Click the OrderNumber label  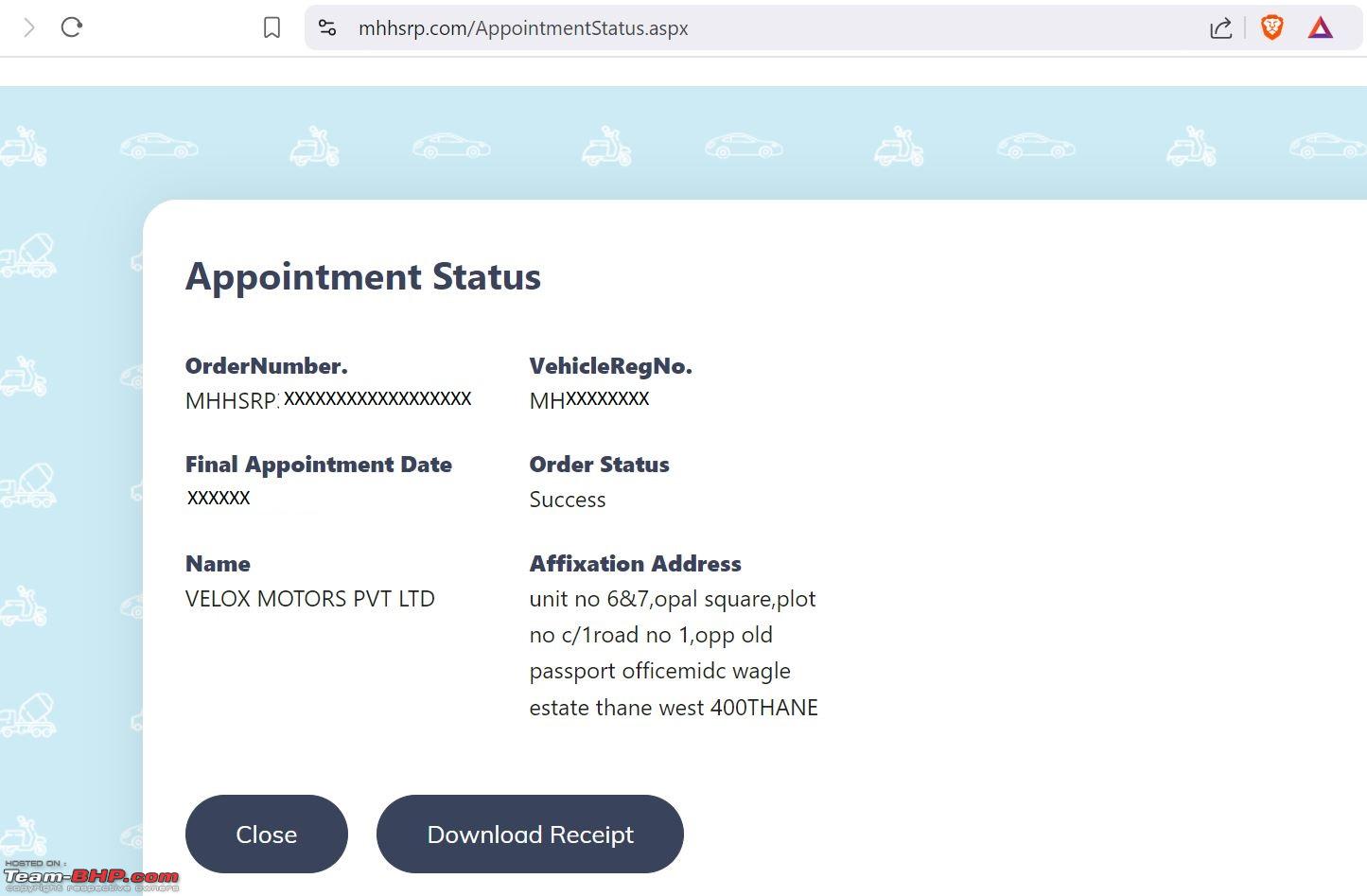(267, 366)
